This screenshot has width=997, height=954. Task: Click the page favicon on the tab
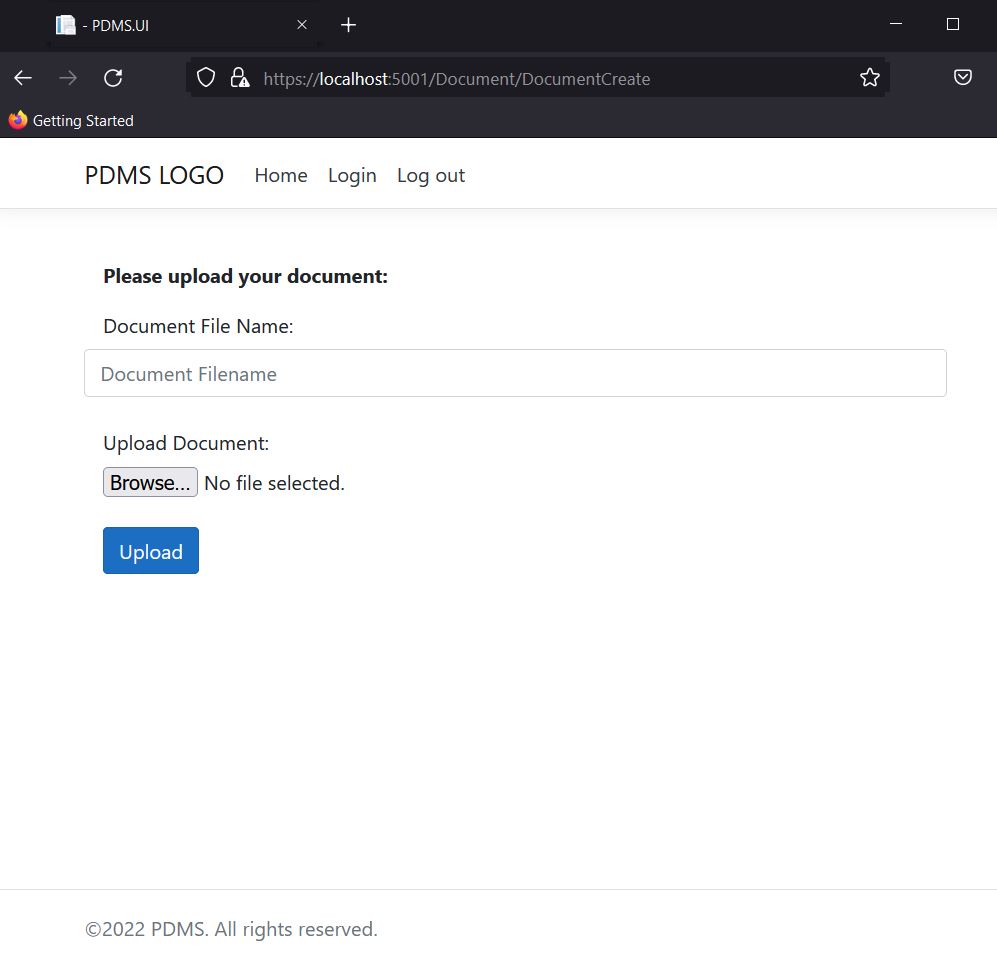65,25
